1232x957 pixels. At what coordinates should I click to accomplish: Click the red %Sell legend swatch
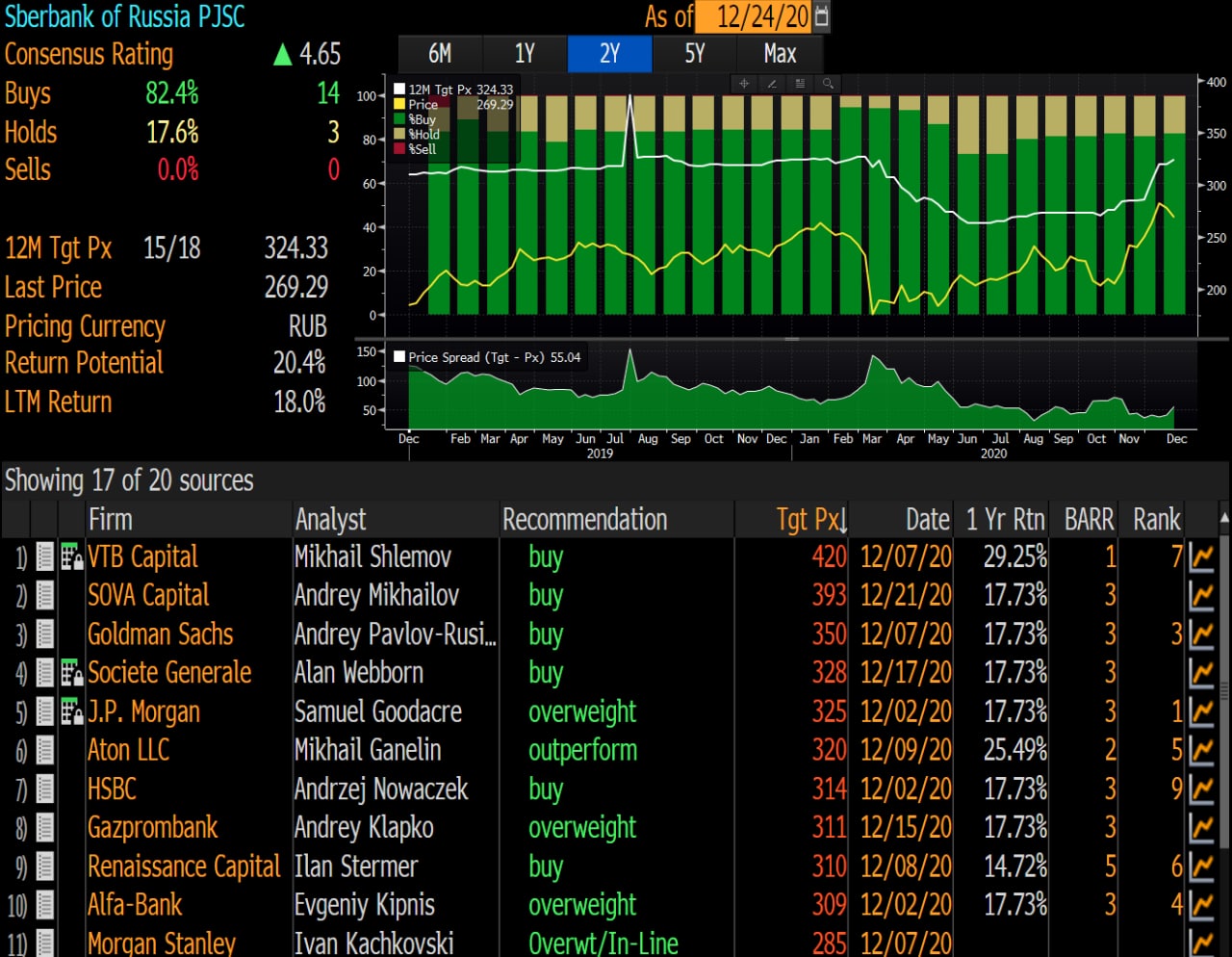[x=399, y=148]
